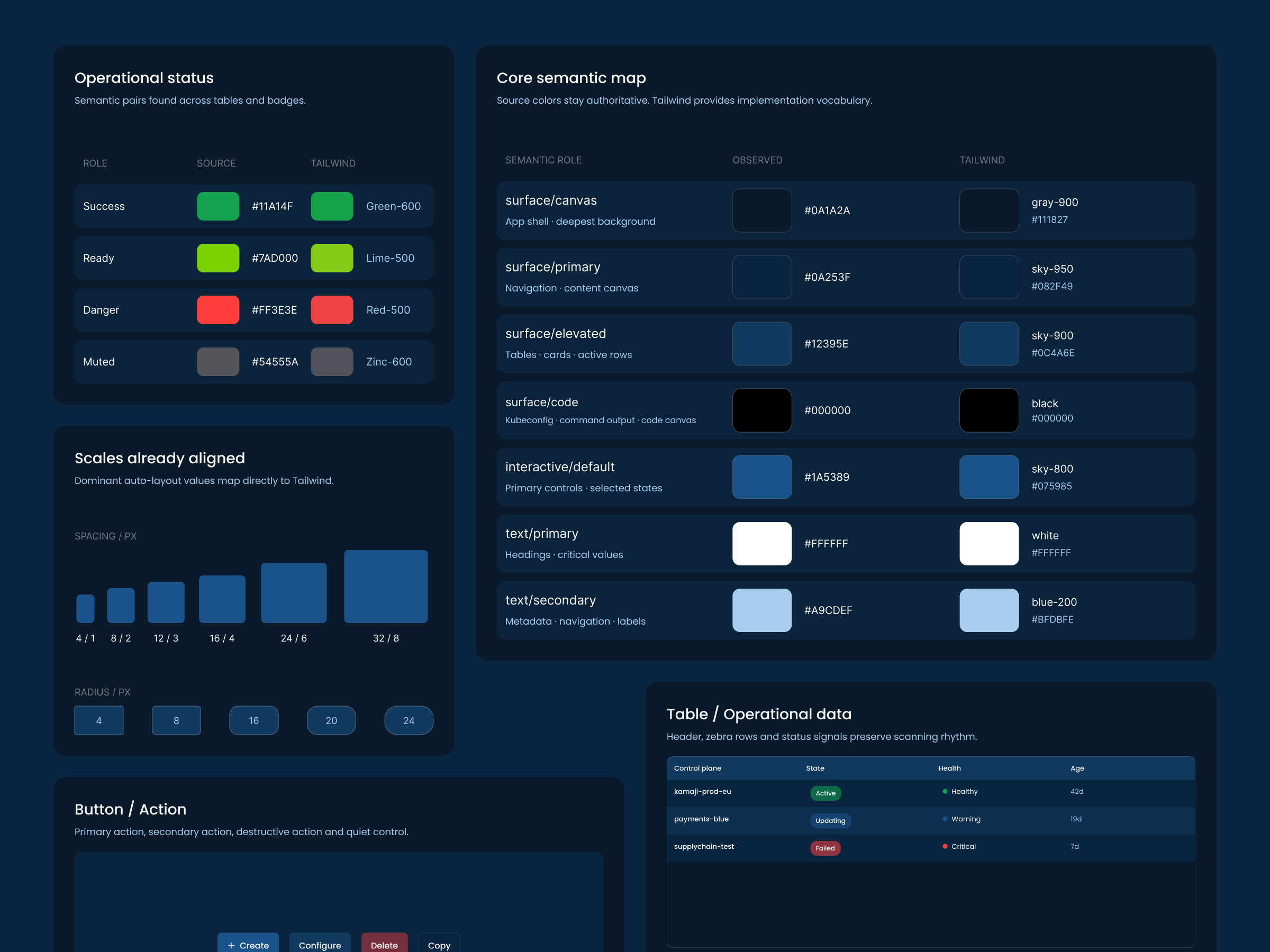Click the 24 / 6 spacing block
The width and height of the screenshot is (1270, 952).
[x=294, y=593]
